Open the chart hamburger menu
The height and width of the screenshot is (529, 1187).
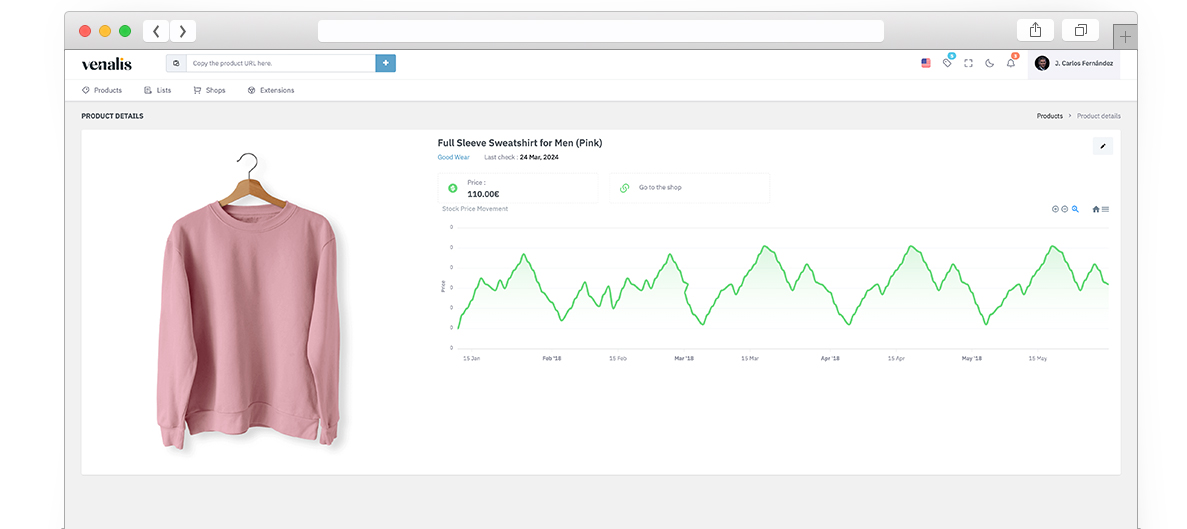(x=1105, y=209)
